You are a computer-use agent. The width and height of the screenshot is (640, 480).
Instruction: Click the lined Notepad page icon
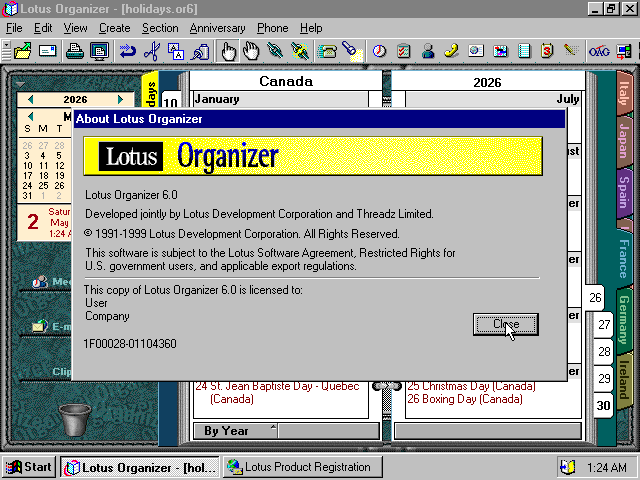click(x=524, y=51)
